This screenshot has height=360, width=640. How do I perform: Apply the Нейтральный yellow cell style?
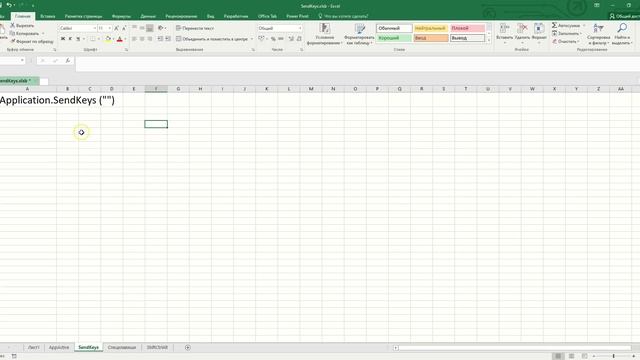[431, 28]
